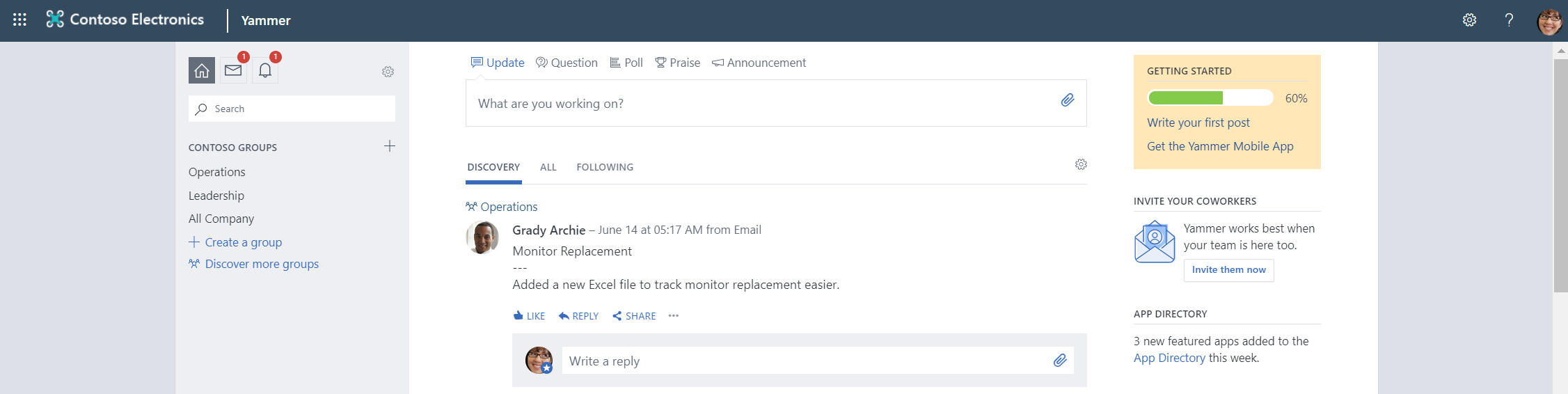Switch to the Following feed tab
The width and height of the screenshot is (1568, 394).
pos(604,167)
